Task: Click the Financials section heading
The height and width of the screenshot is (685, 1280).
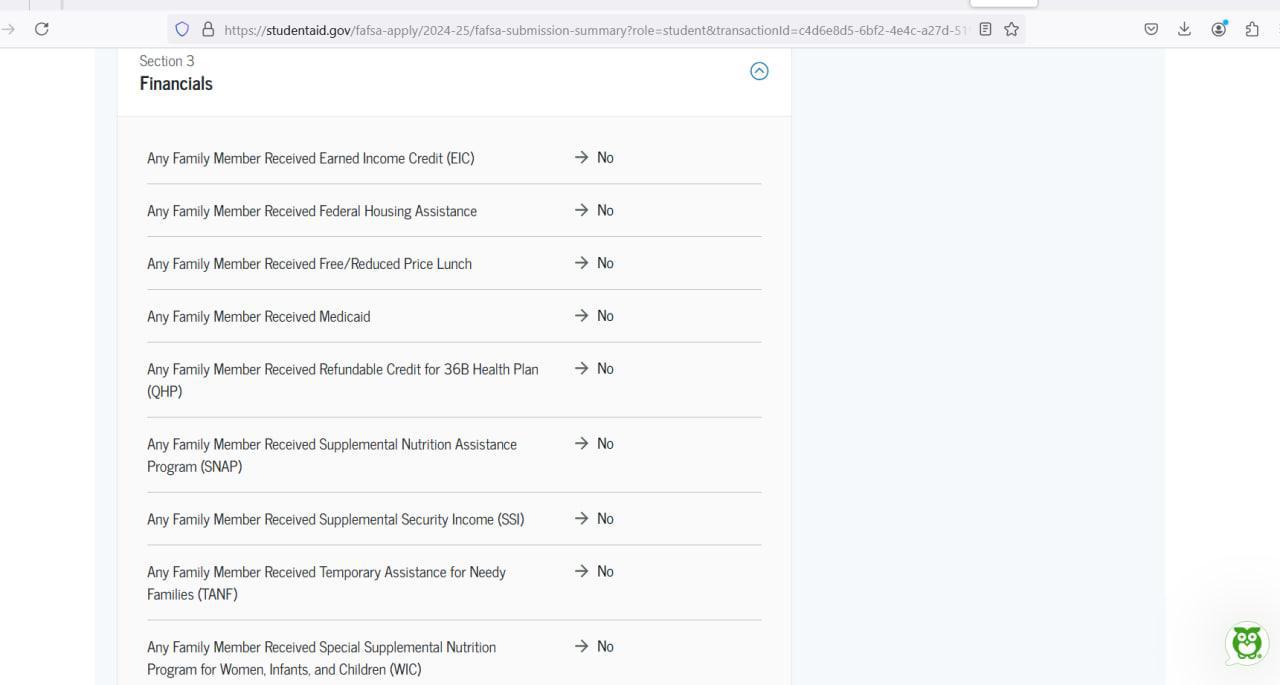Action: tap(176, 84)
